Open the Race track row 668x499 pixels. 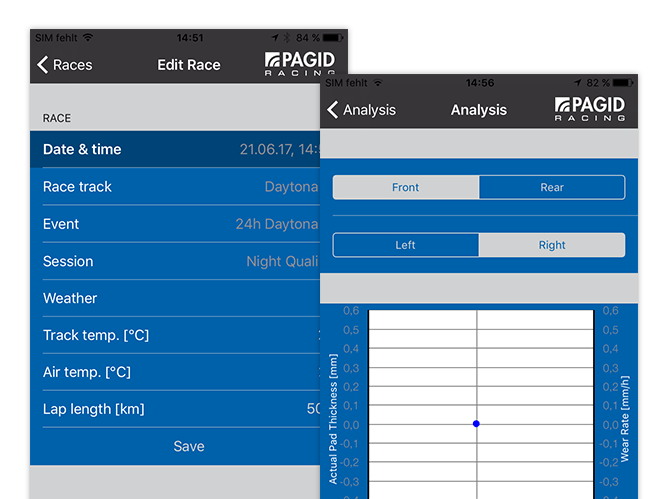[175, 187]
